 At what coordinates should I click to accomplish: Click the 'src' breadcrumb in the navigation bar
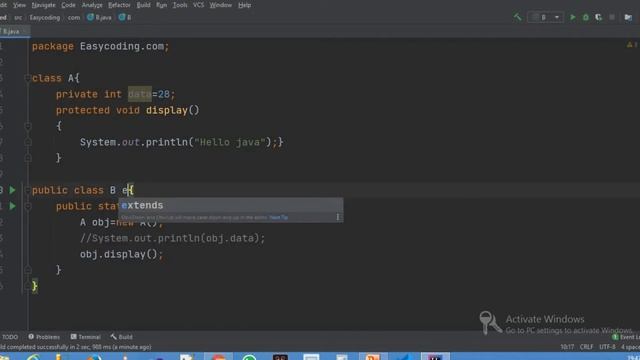[x=18, y=18]
